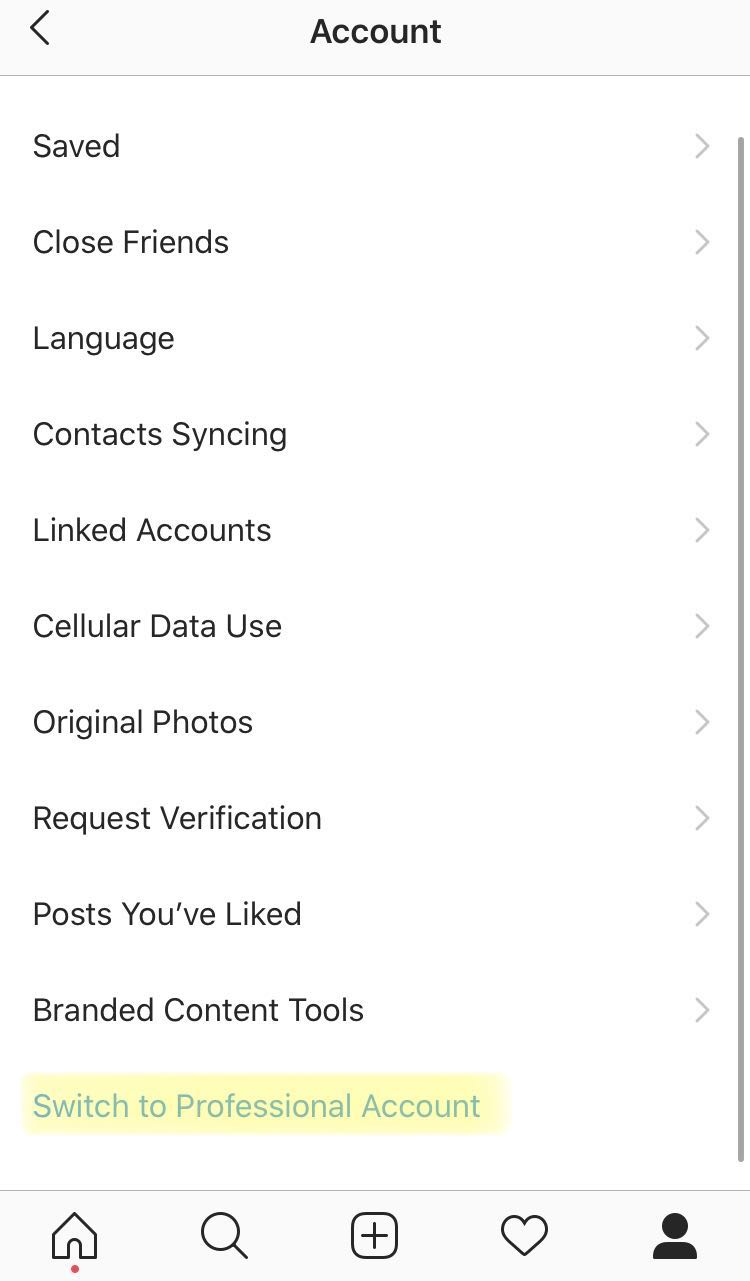Choose Request Verification
The image size is (750, 1281).
click(177, 818)
